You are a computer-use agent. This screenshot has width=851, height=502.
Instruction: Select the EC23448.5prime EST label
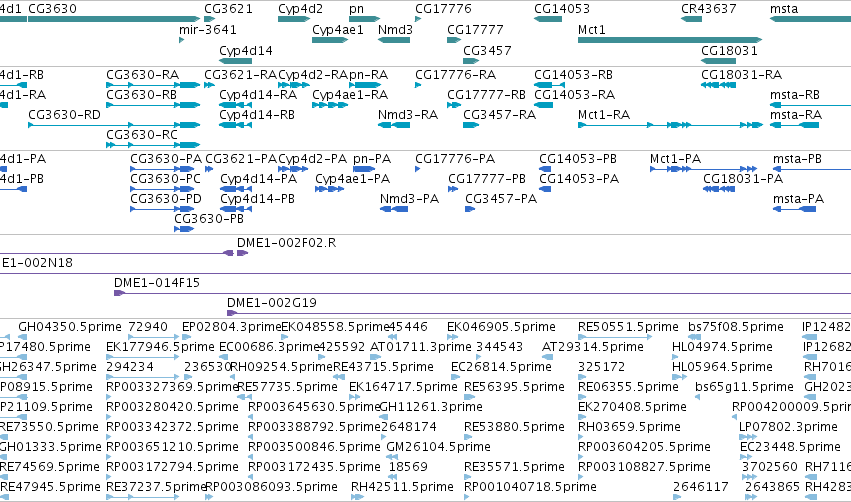791,447
